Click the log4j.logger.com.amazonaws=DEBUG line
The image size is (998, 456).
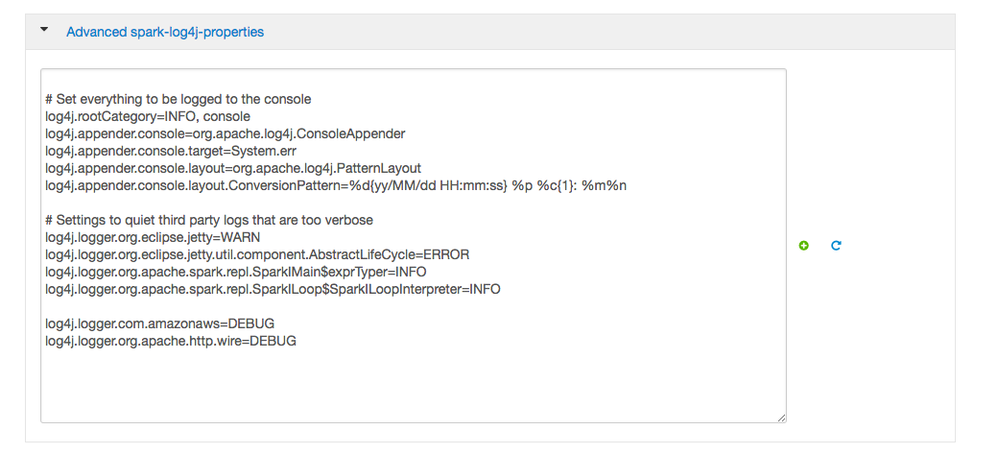point(160,324)
